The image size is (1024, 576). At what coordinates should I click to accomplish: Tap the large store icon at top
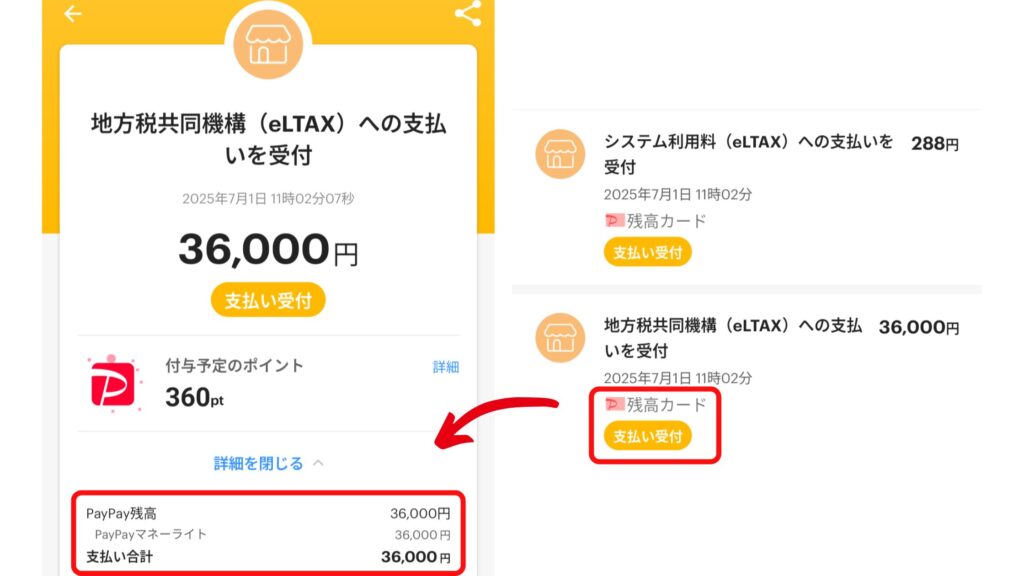click(x=268, y=44)
